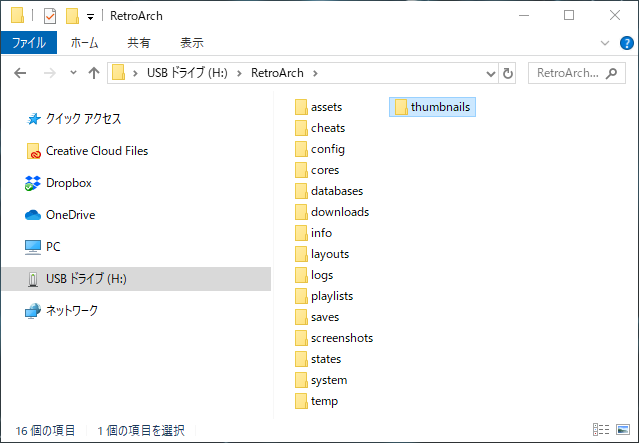
Task: Select the system folder icon
Action: pyautogui.click(x=301, y=380)
